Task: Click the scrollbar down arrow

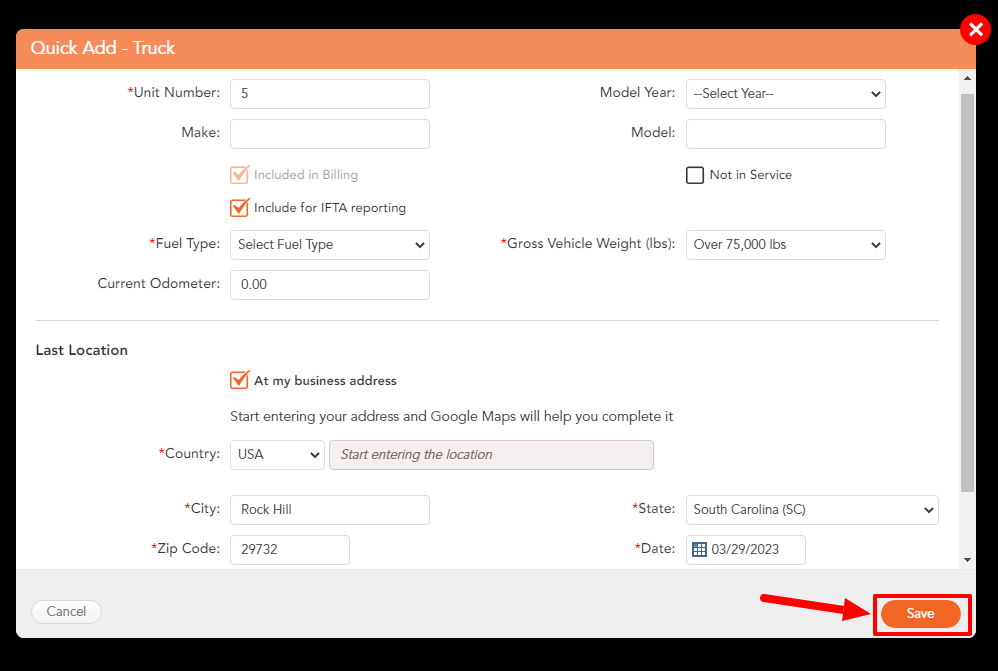Action: pos(967,560)
